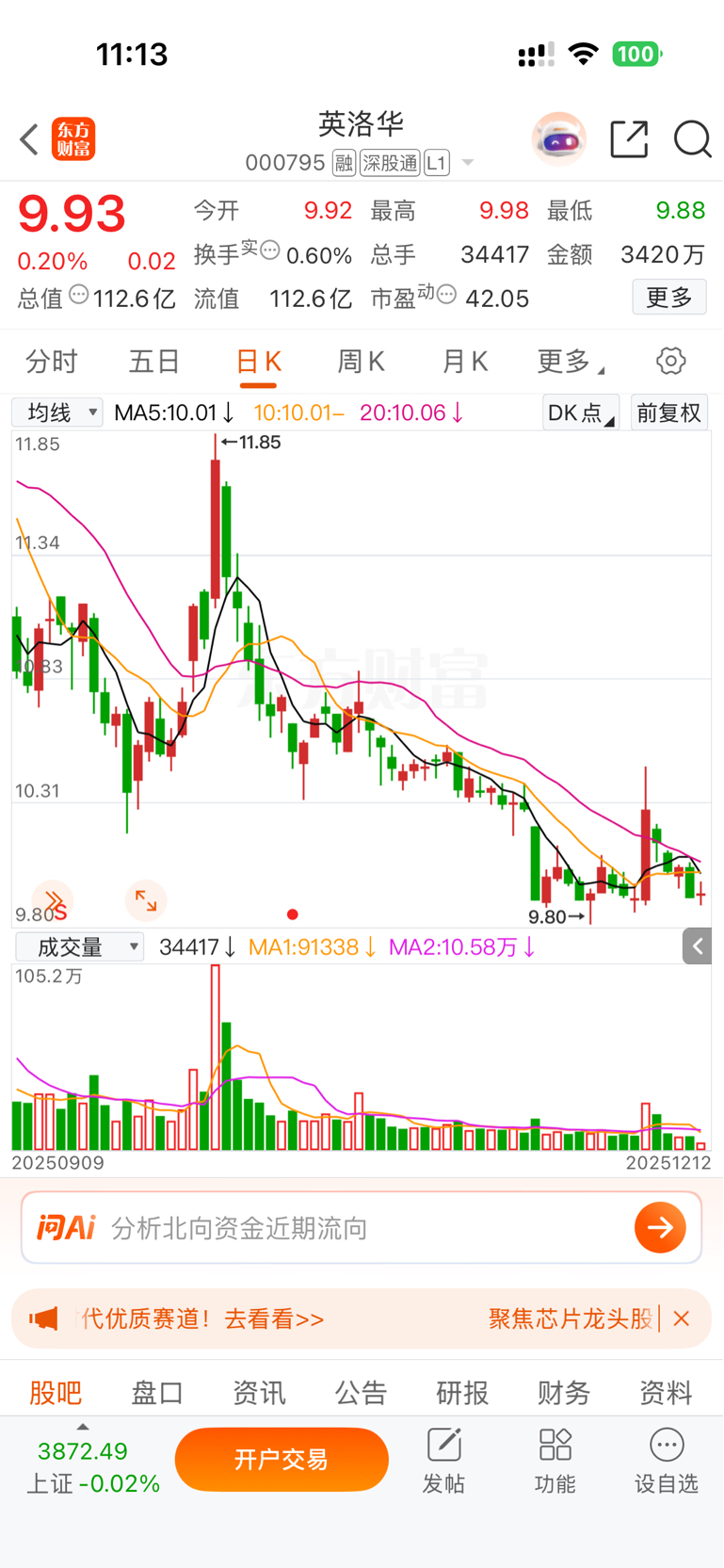Open the AI robot assistant avatar
724x1568 pixels.
tap(559, 139)
